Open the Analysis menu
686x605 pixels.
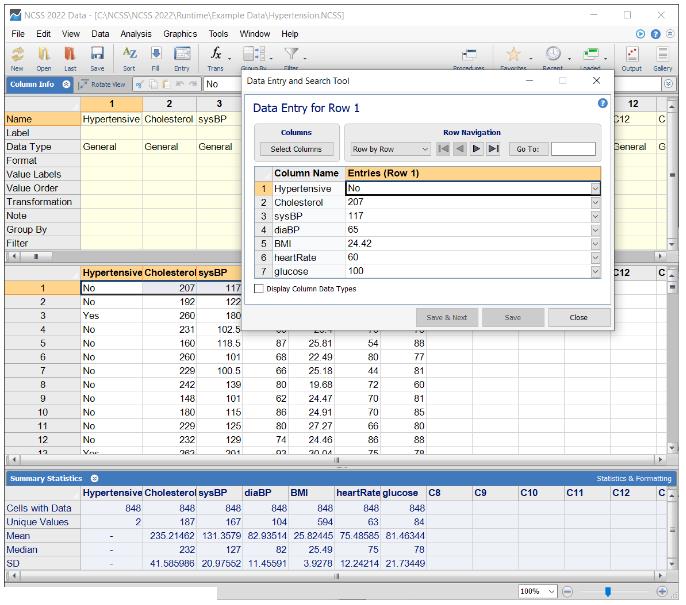click(x=136, y=34)
